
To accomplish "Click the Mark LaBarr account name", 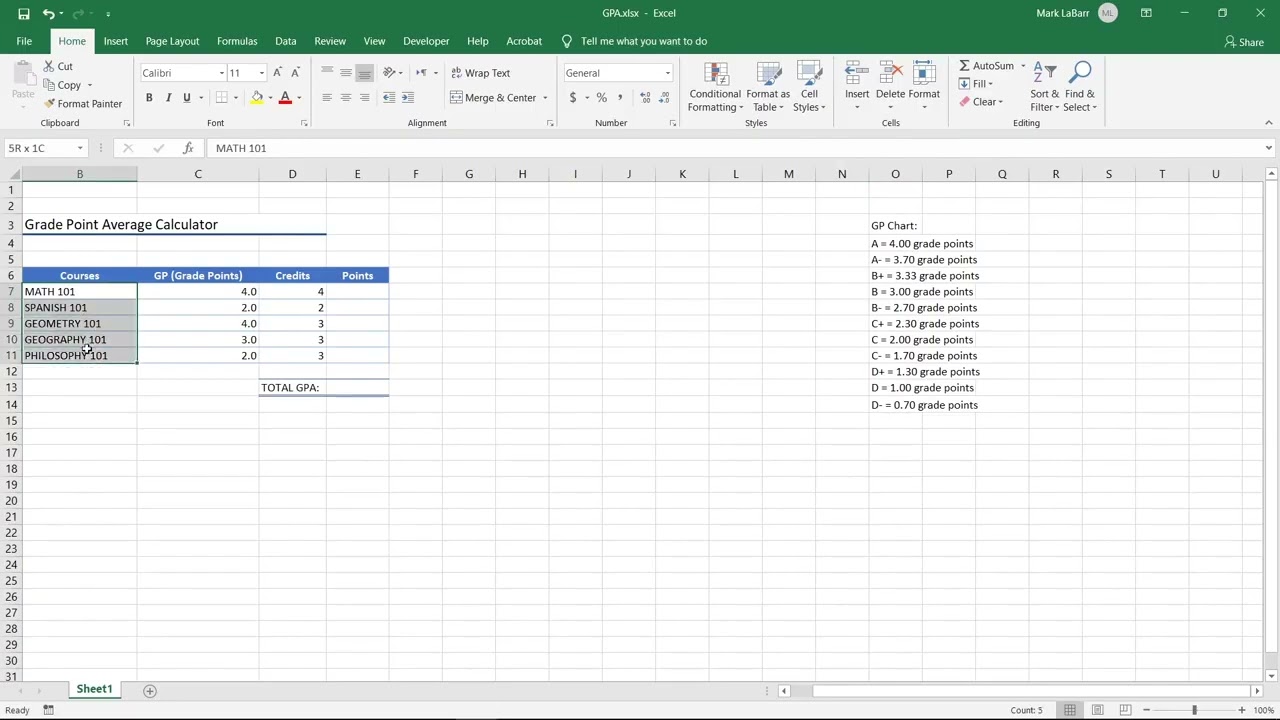I will [1063, 13].
